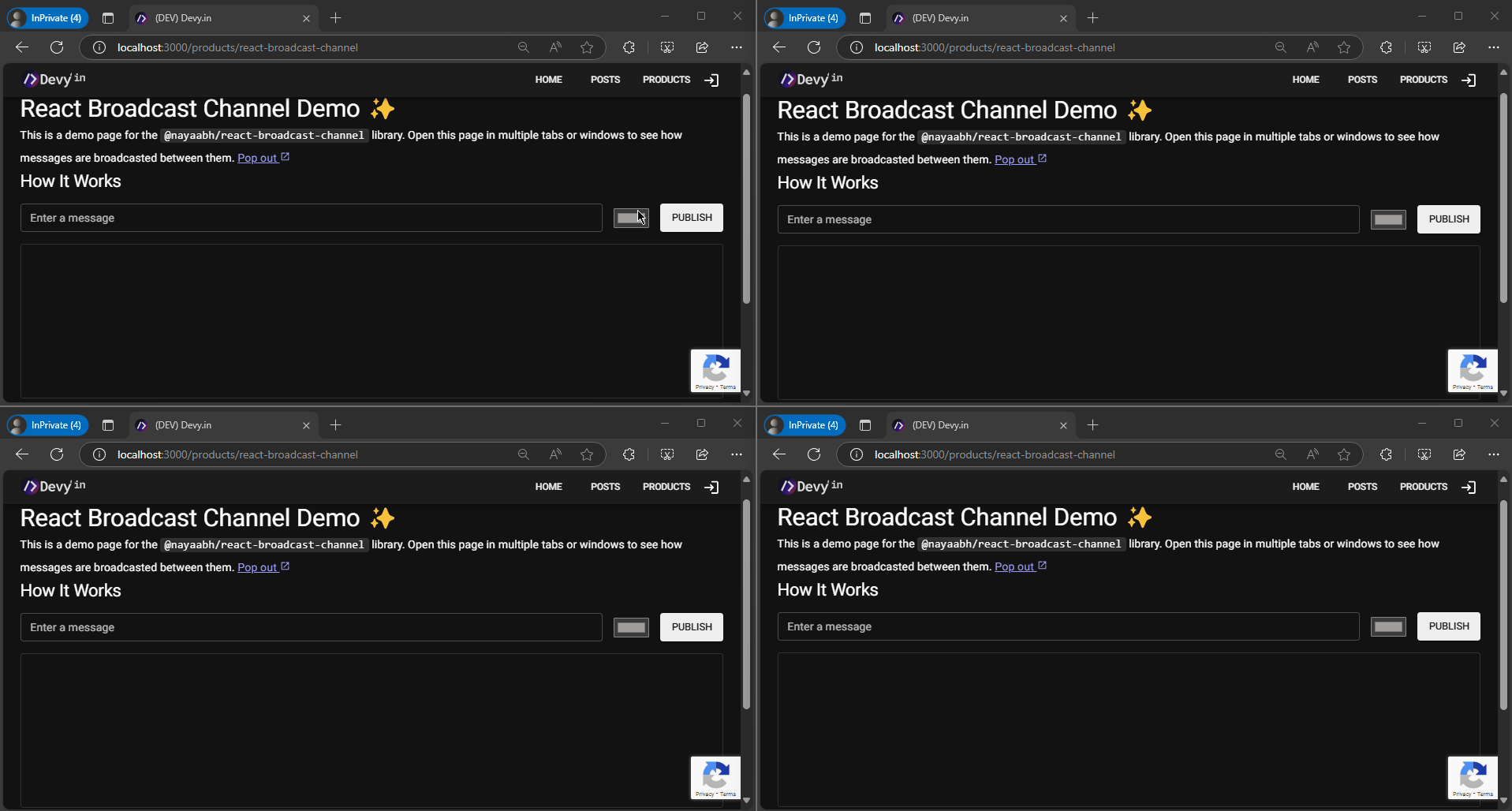Click HOME in the top-left window navbar
The height and width of the screenshot is (811, 1512).
pyautogui.click(x=549, y=80)
